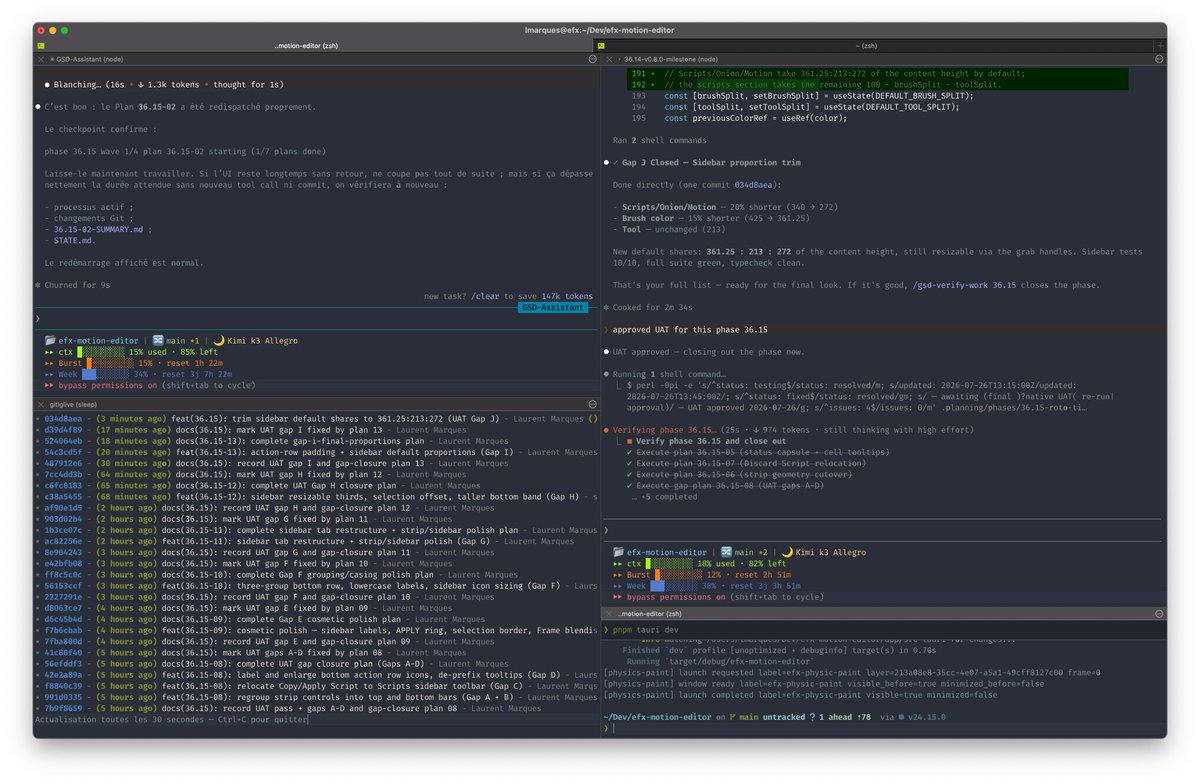1200x782 pixels.
Task: Select commit c38a5455 in the gitiglive log
Action: [x=316, y=497]
